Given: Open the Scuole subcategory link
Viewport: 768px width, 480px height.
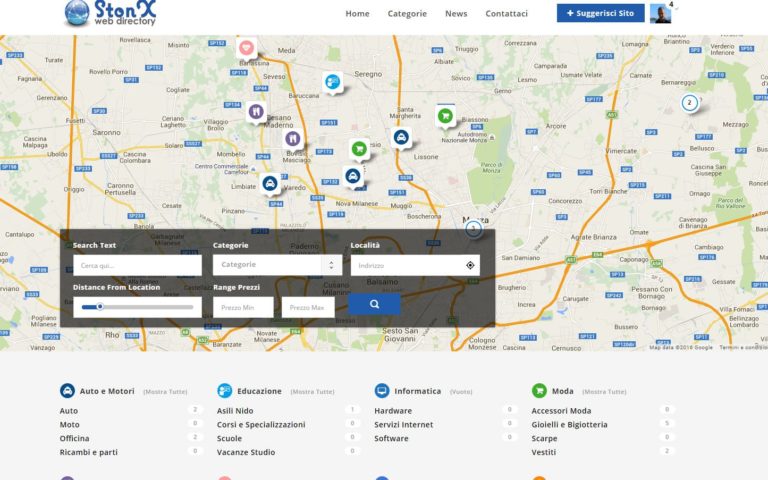Looking at the screenshot, I should click(229, 438).
